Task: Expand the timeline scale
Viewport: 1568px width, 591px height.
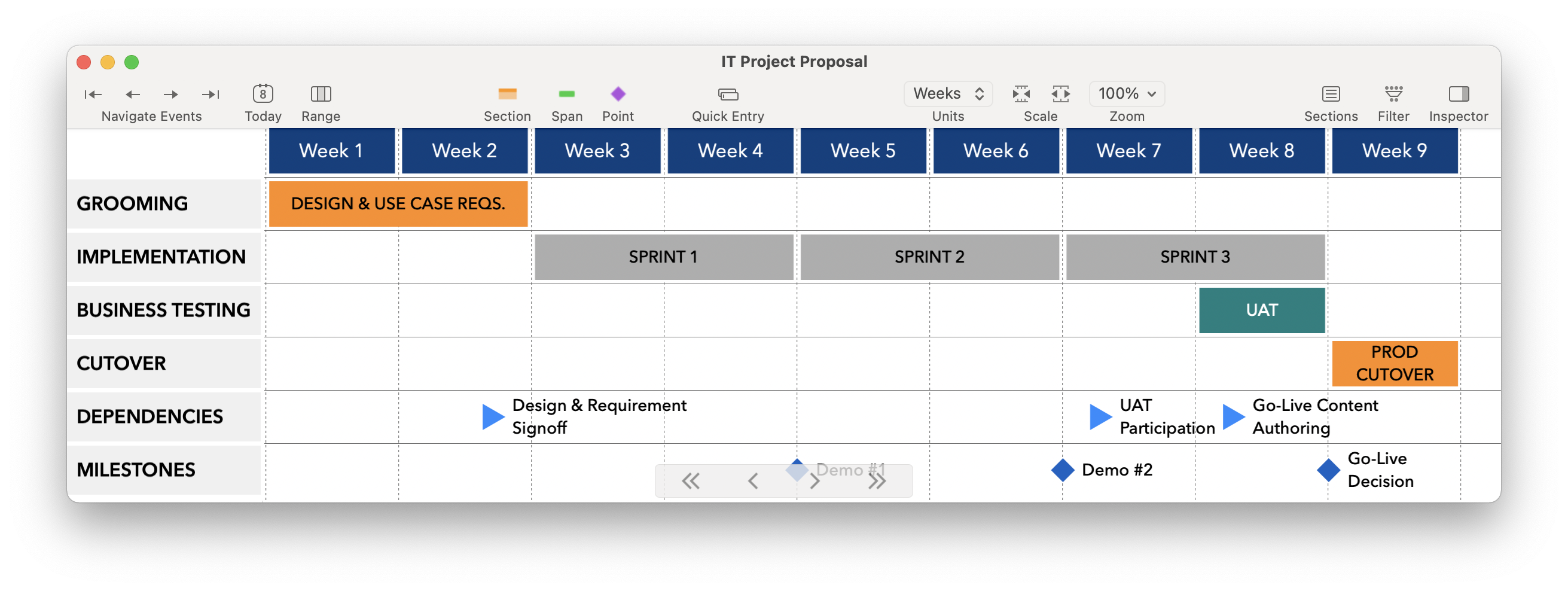Action: point(1060,94)
